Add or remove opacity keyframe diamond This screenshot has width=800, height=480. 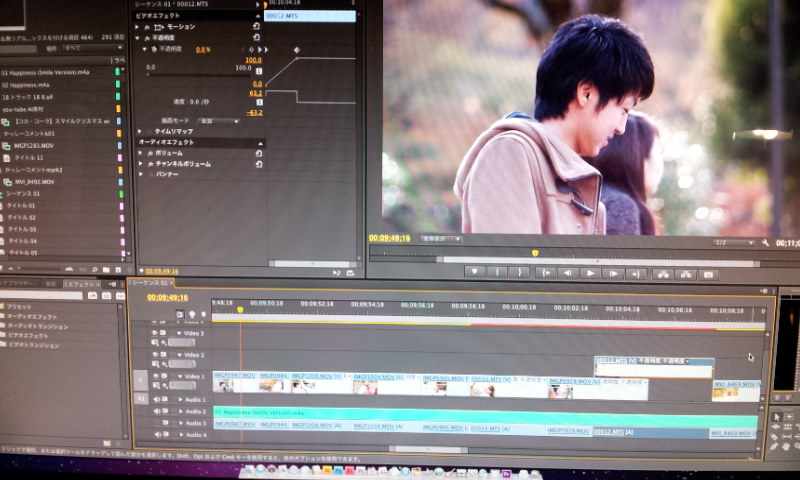(x=251, y=49)
